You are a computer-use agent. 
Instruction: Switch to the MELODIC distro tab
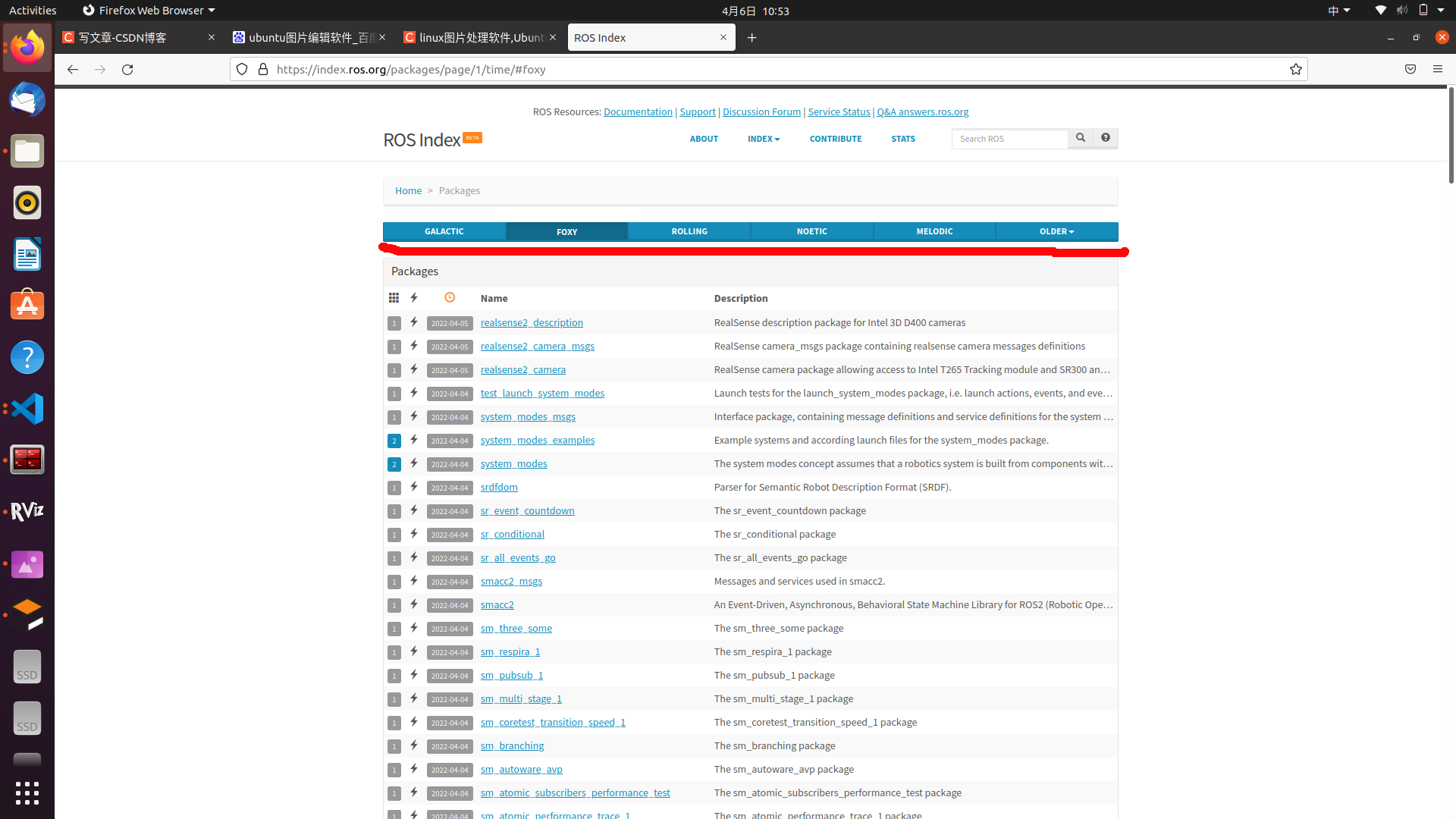934,231
